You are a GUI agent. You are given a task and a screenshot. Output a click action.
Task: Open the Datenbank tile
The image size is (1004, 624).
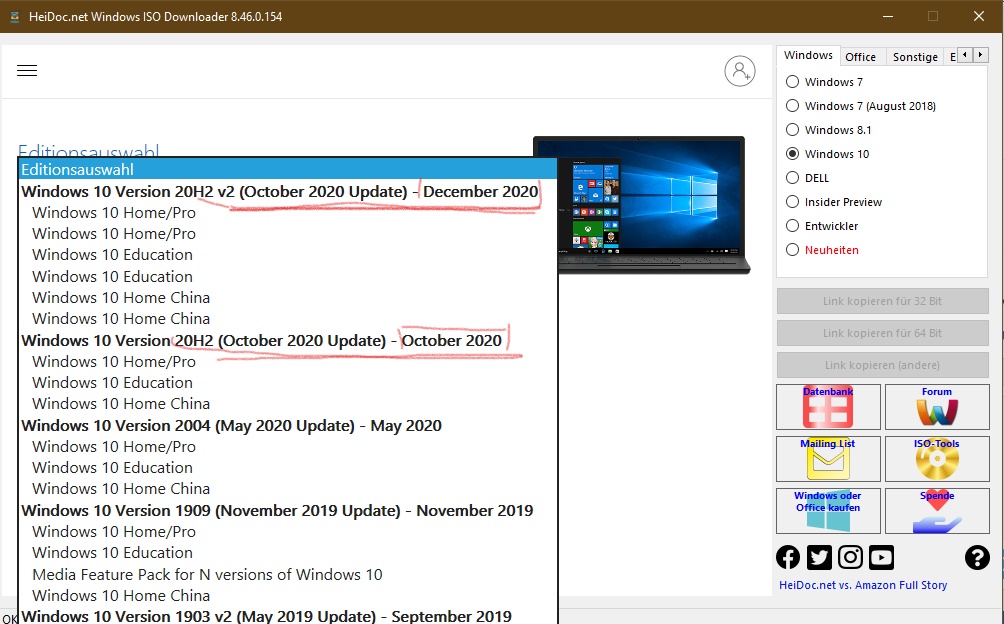point(828,407)
